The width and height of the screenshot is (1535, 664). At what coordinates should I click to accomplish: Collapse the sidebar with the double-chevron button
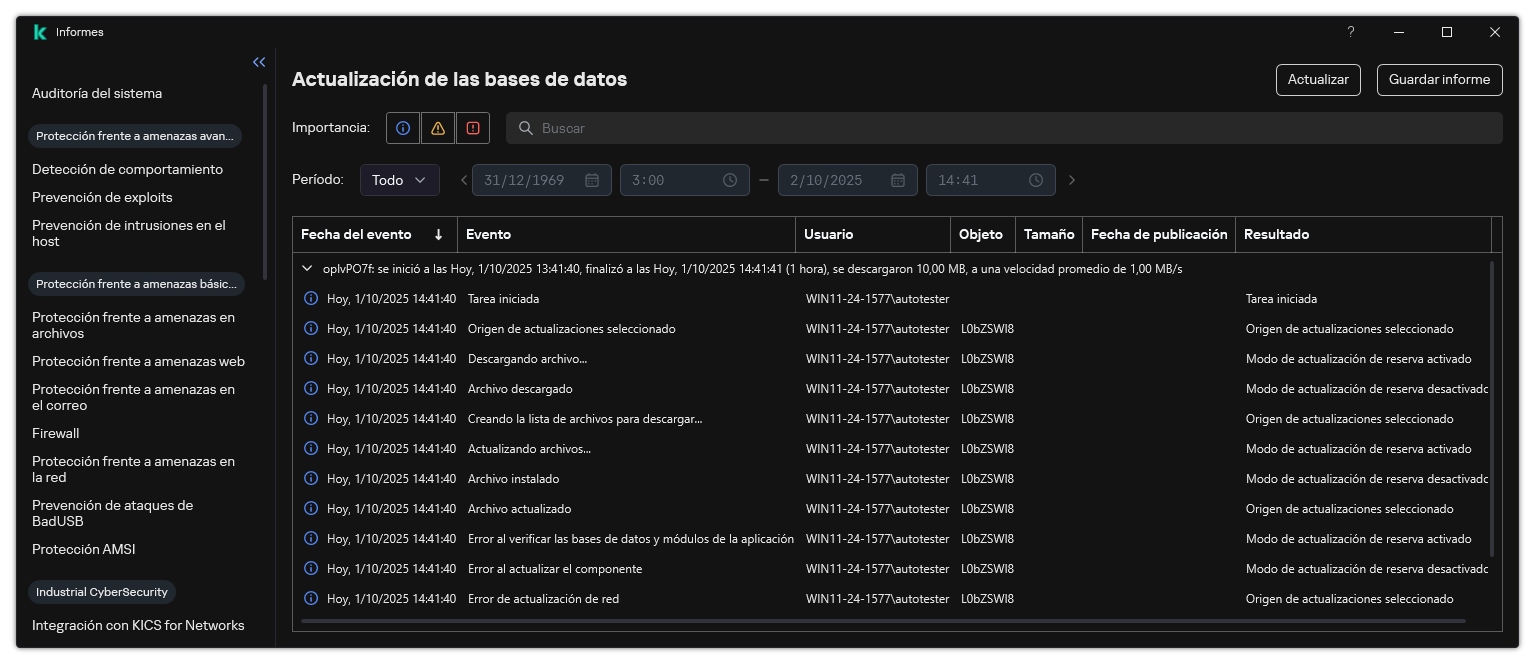[259, 62]
